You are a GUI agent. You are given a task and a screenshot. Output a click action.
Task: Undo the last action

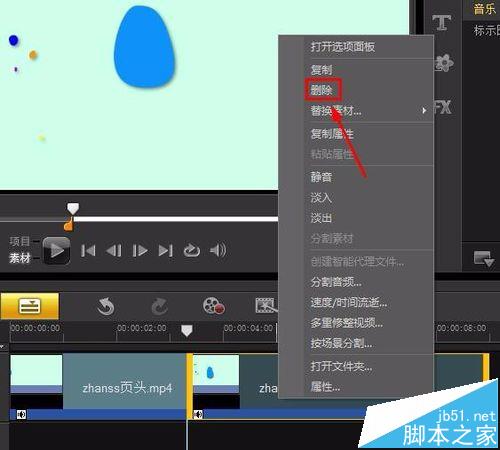(x=106, y=306)
